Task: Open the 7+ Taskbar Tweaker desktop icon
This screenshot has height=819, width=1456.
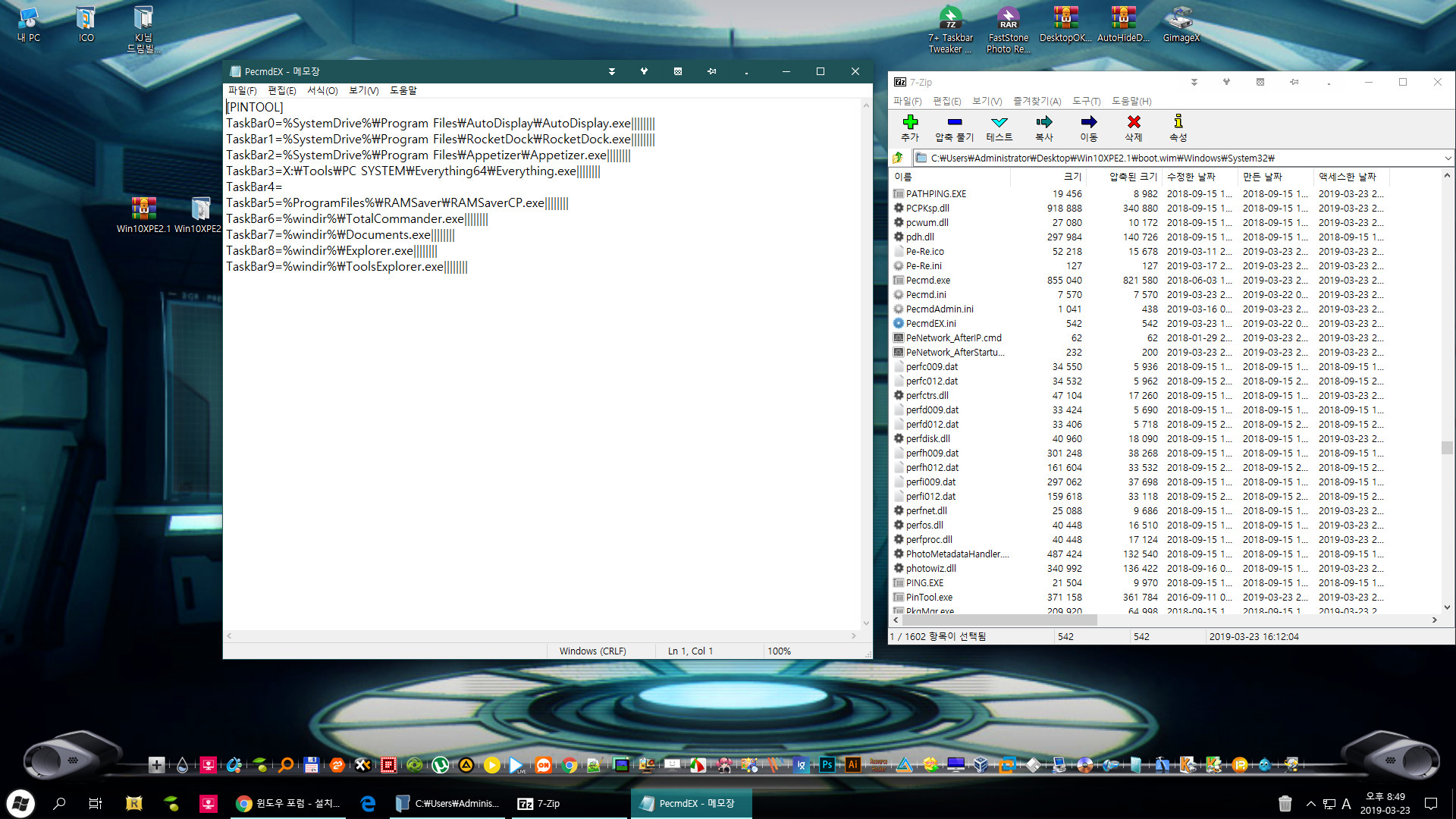Action: (x=950, y=30)
